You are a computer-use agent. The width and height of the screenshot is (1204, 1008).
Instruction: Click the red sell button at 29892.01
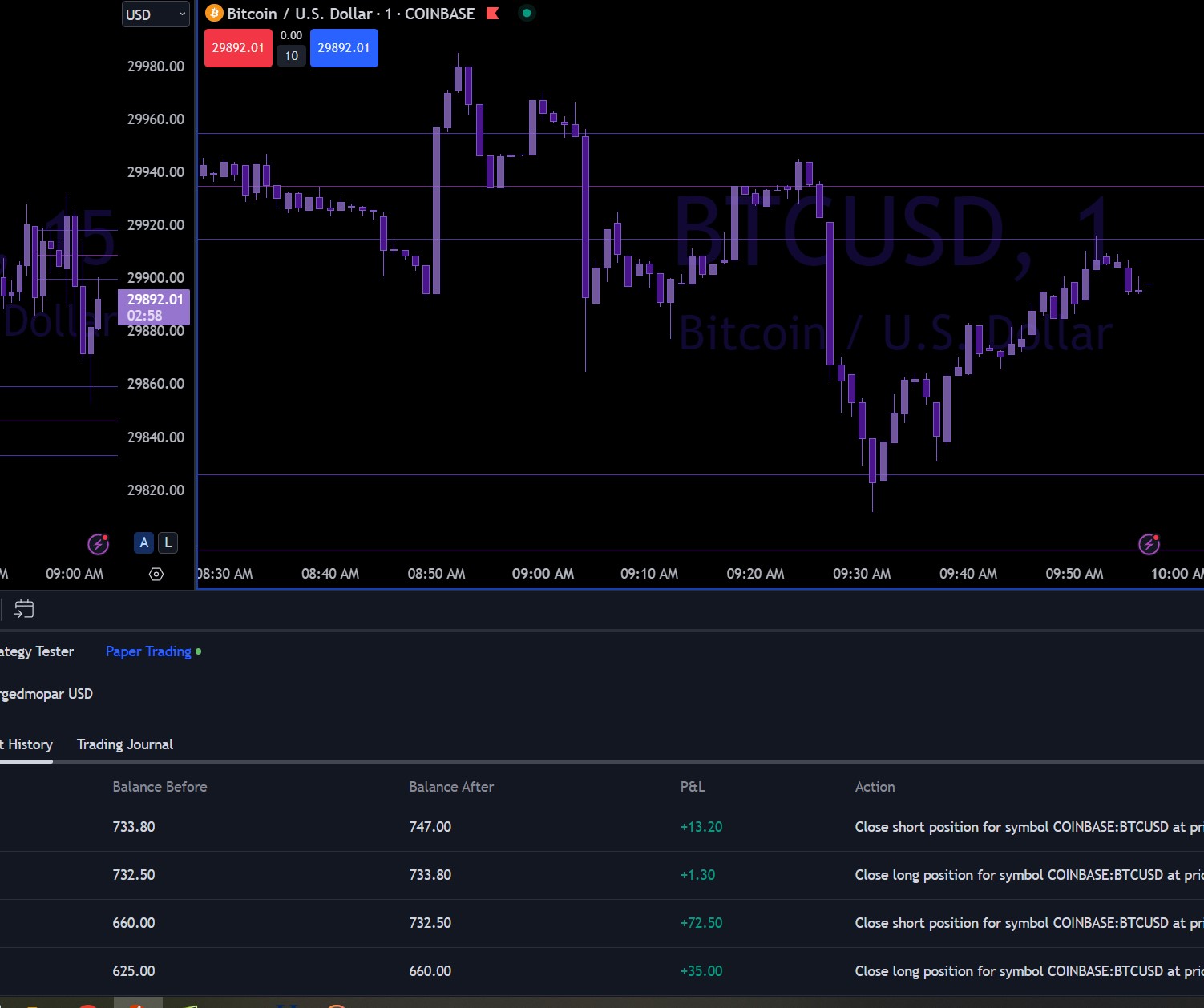click(238, 48)
